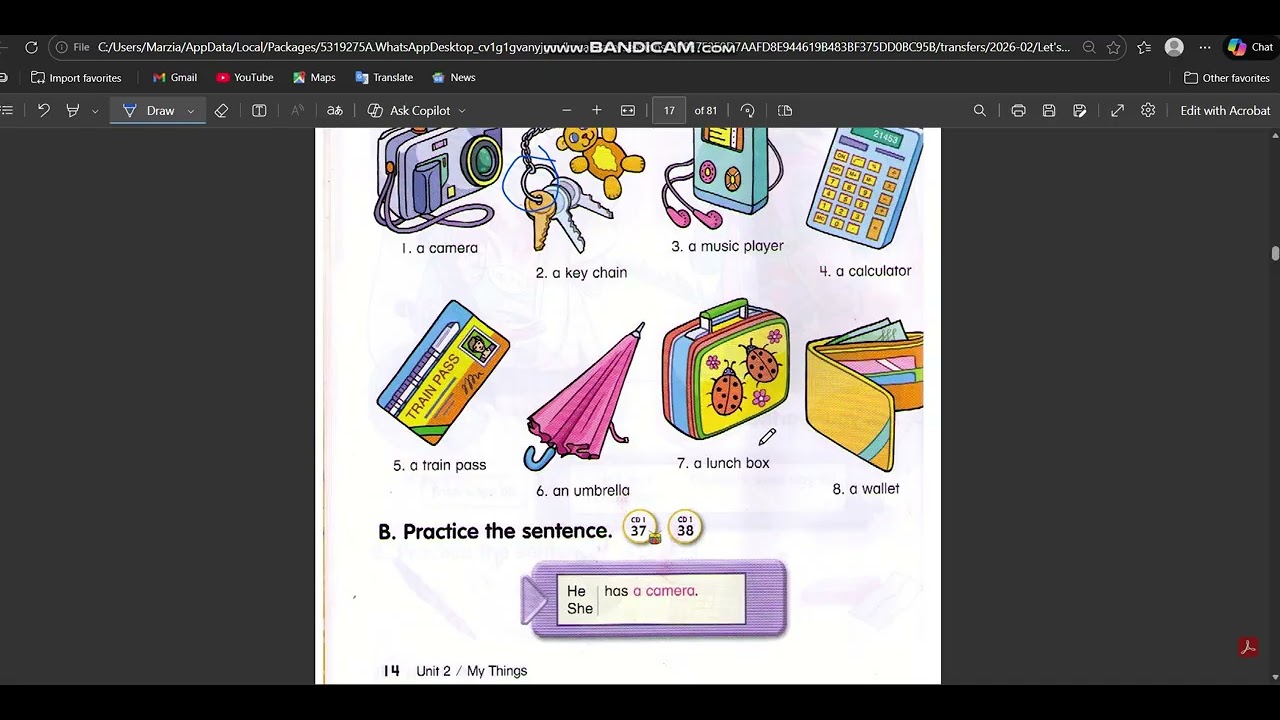
Task: Toggle the PDF table of contents
Action: (x=8, y=110)
